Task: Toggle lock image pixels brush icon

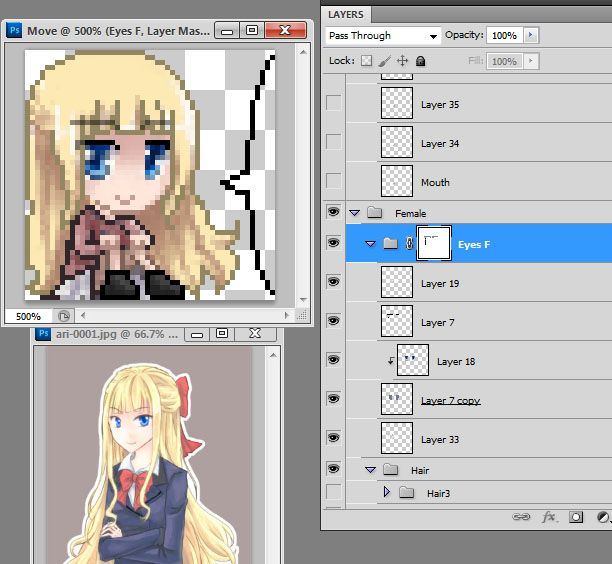Action: [384, 61]
